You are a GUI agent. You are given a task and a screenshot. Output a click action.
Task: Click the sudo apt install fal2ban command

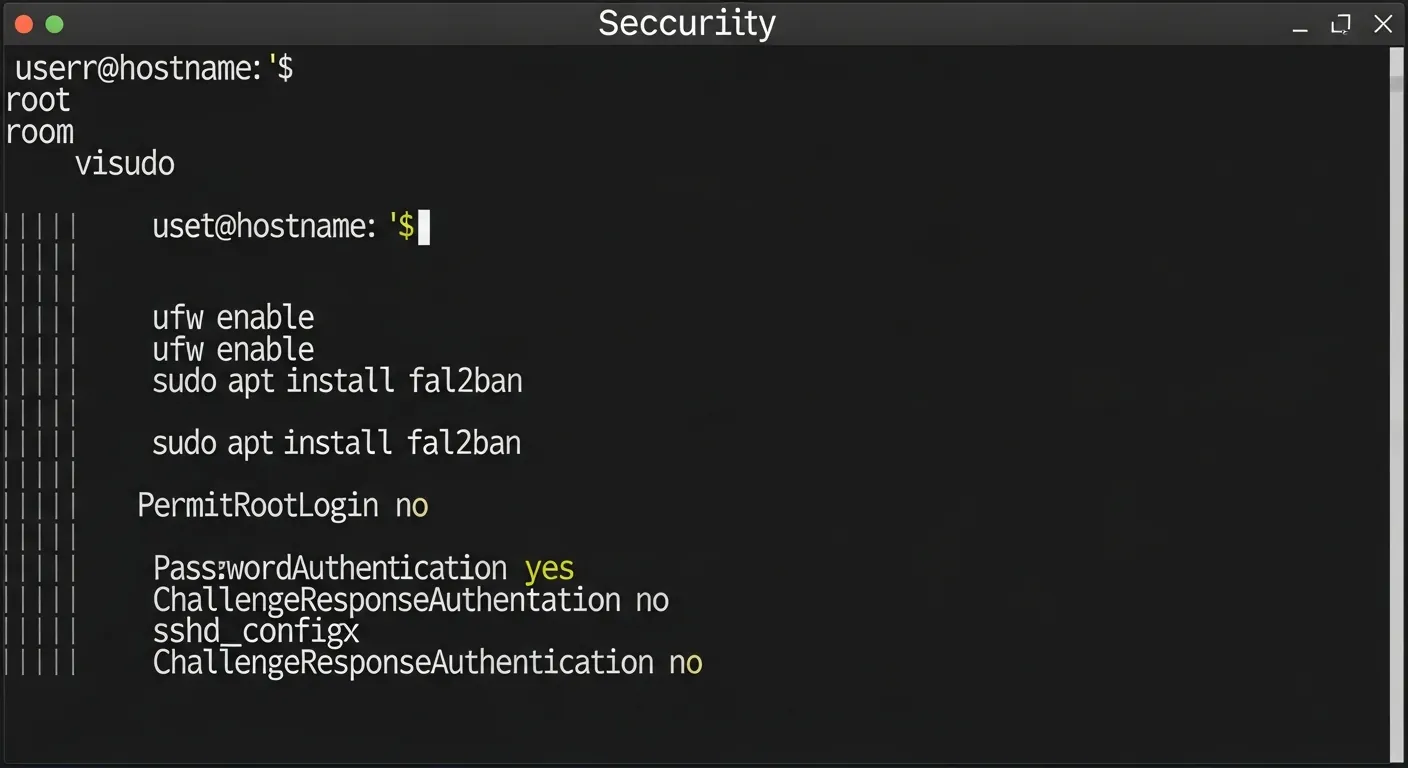click(337, 381)
